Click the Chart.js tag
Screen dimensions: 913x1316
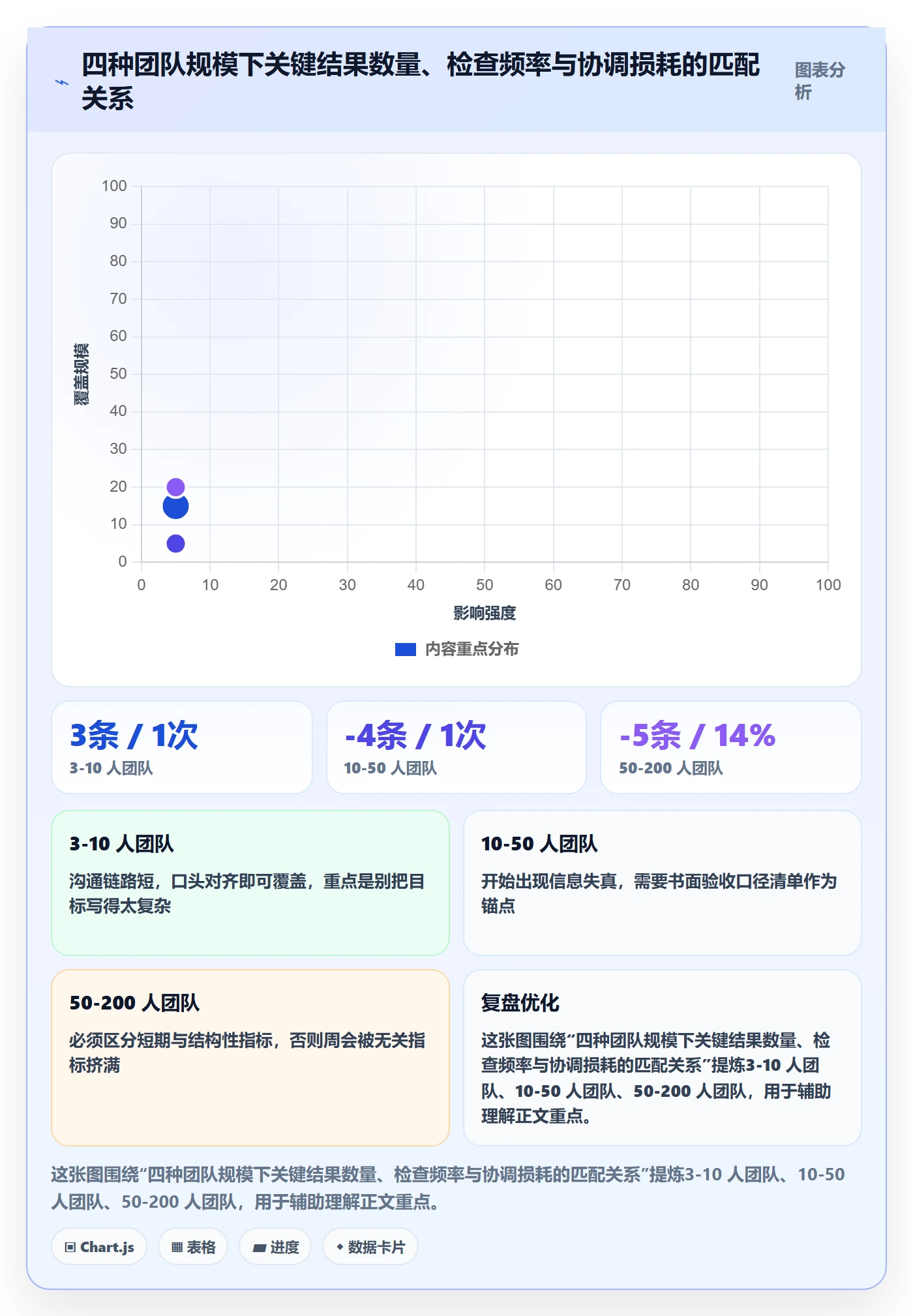99,1247
